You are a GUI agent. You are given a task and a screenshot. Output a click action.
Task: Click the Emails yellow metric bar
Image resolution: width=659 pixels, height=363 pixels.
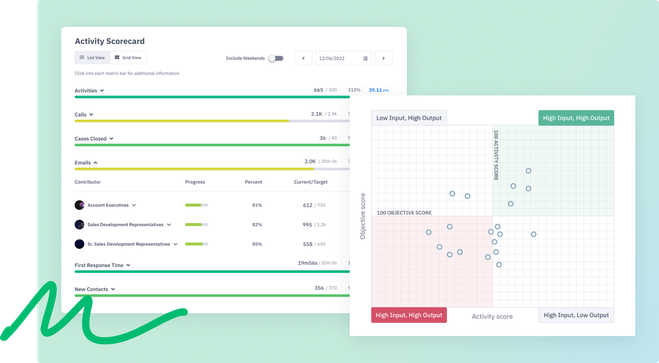[194, 169]
